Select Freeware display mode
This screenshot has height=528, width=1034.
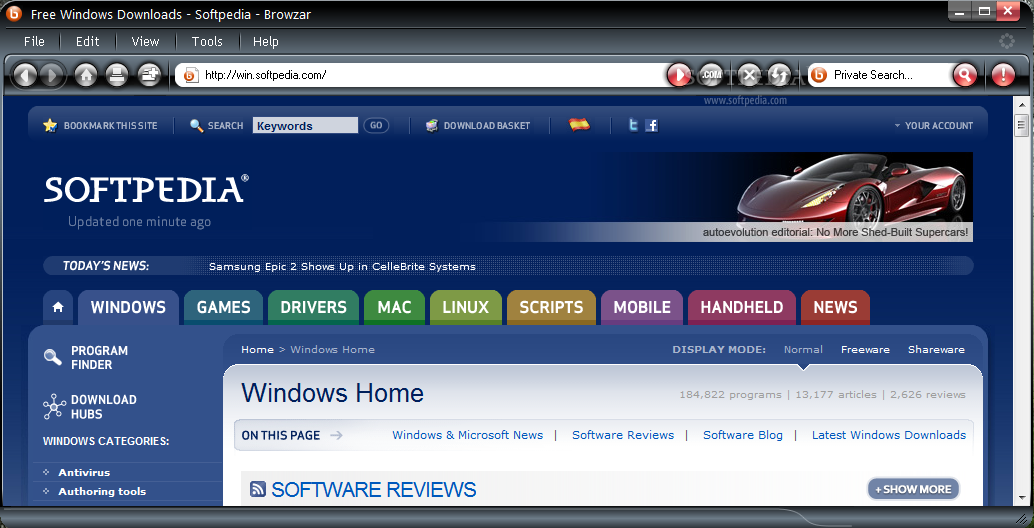coord(865,349)
